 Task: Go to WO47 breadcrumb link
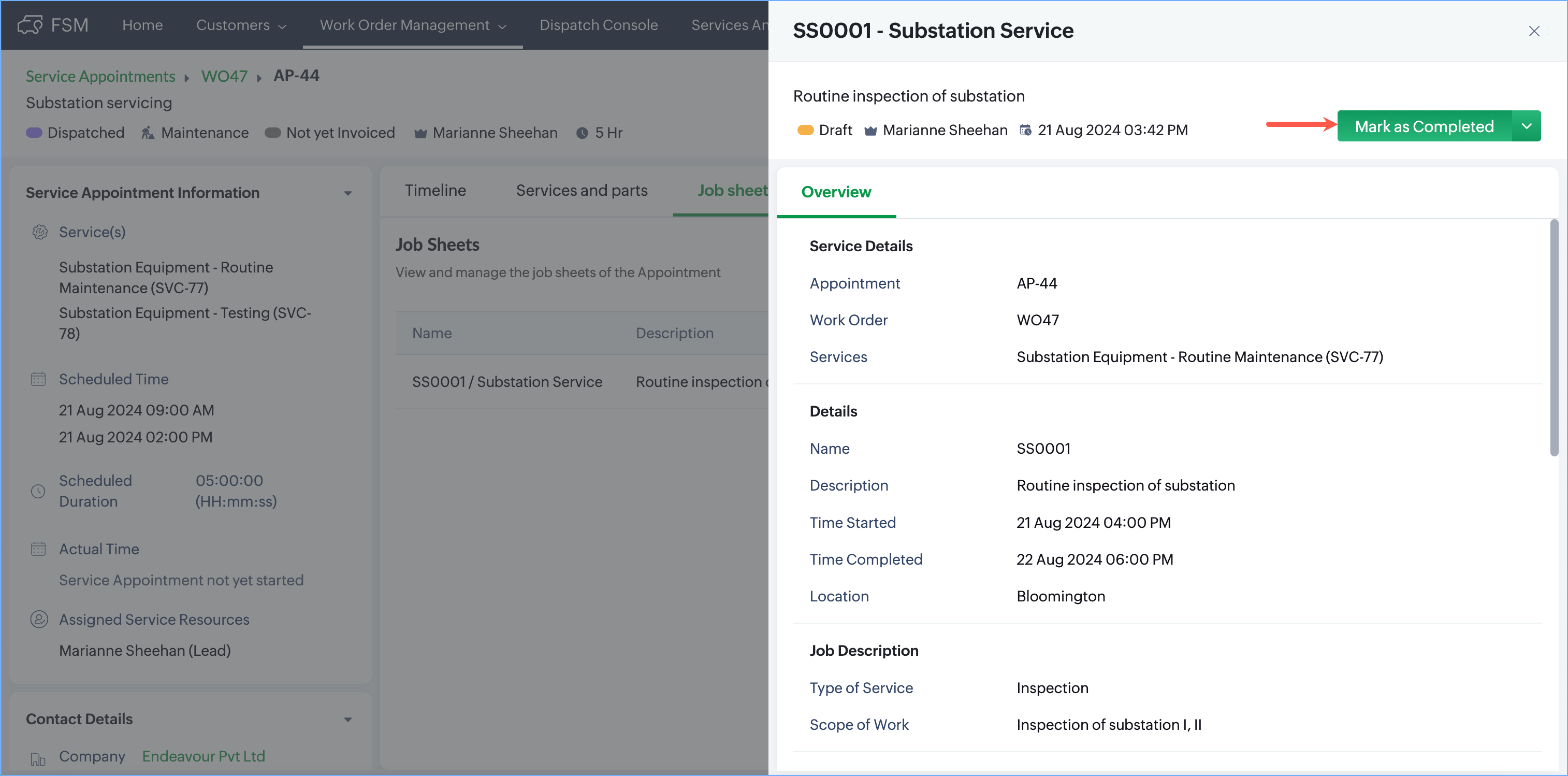coord(224,76)
